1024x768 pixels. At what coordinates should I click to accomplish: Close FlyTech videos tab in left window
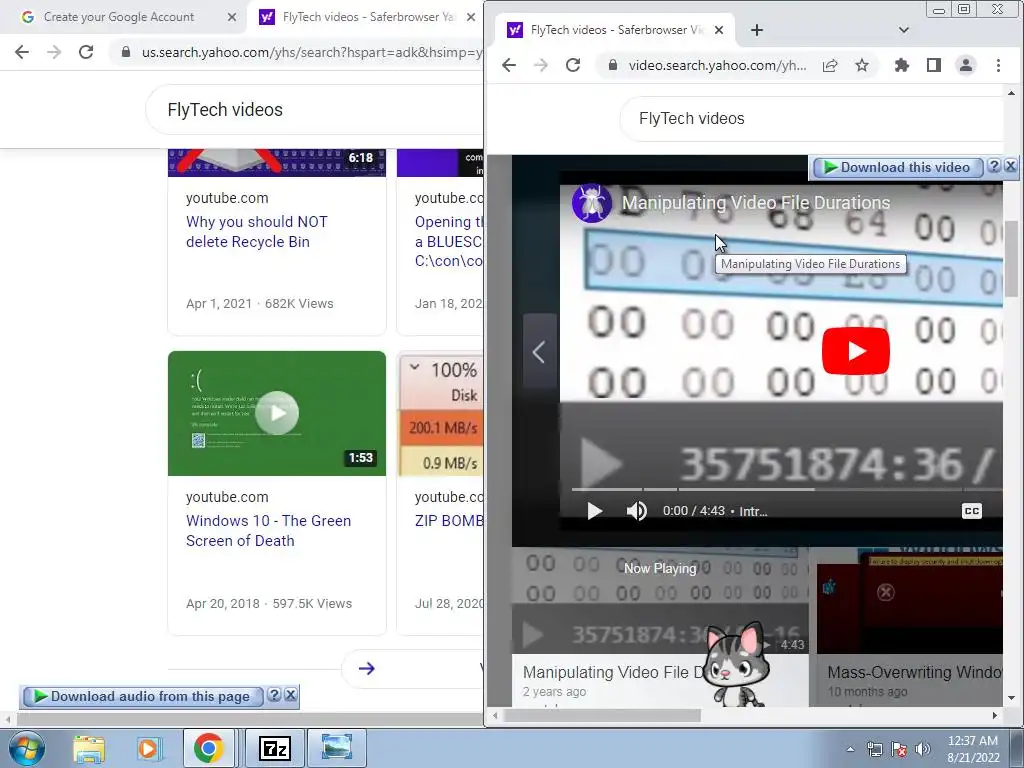[471, 17]
